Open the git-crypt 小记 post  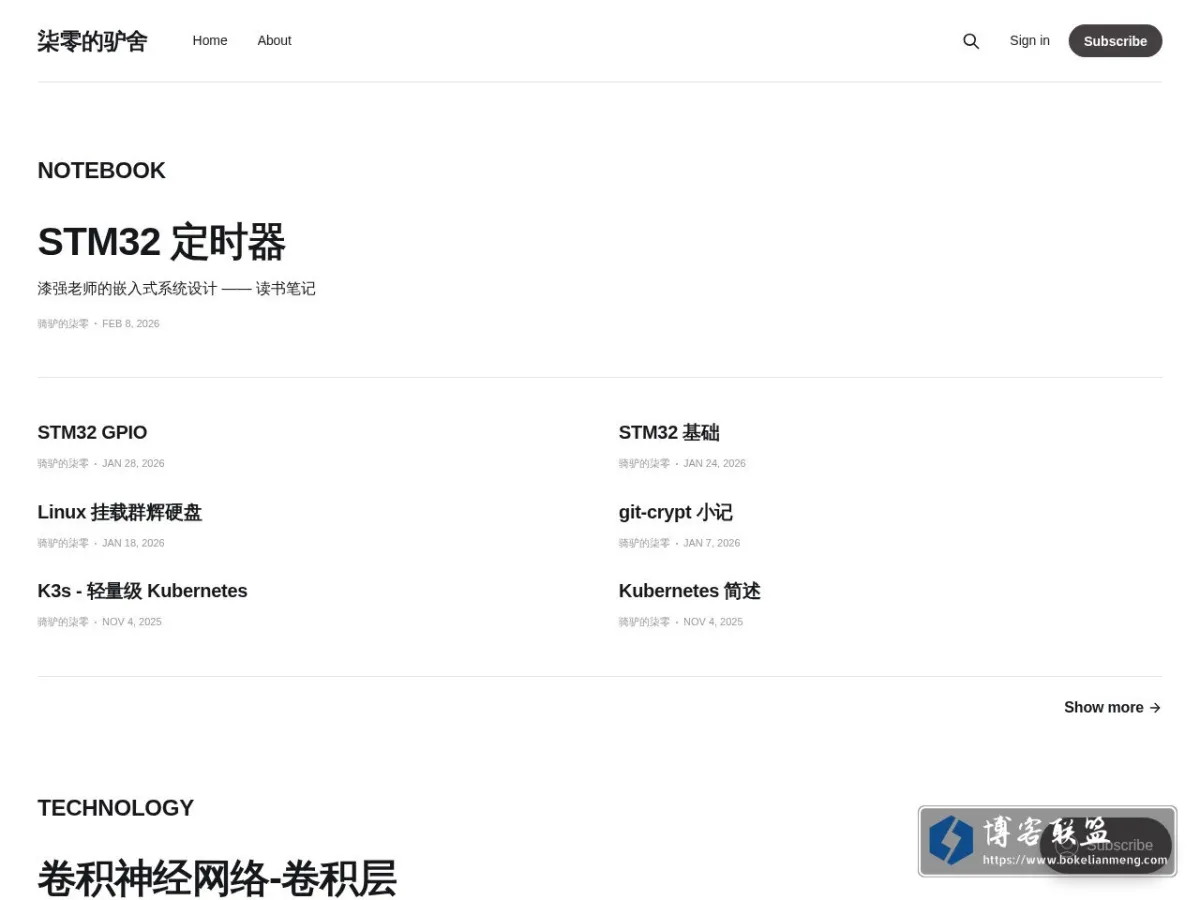tap(675, 512)
